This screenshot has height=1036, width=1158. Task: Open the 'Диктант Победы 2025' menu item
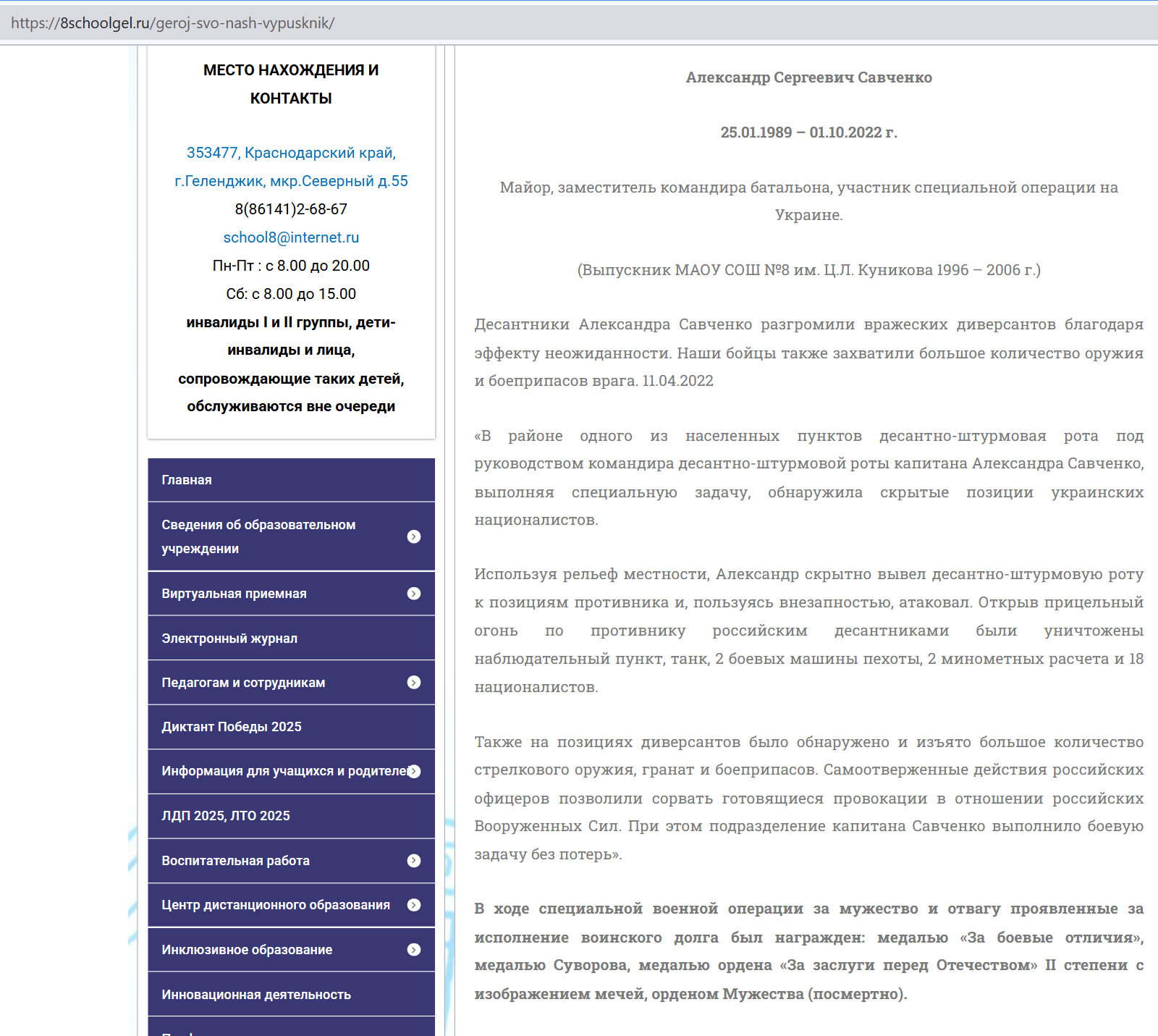(291, 727)
